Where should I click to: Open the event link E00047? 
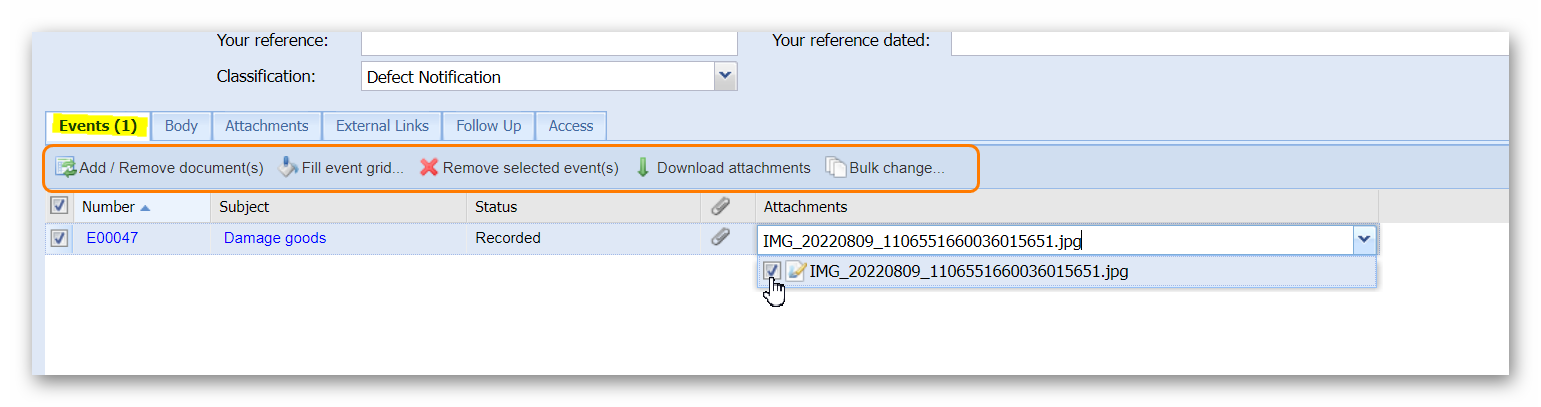coord(112,238)
